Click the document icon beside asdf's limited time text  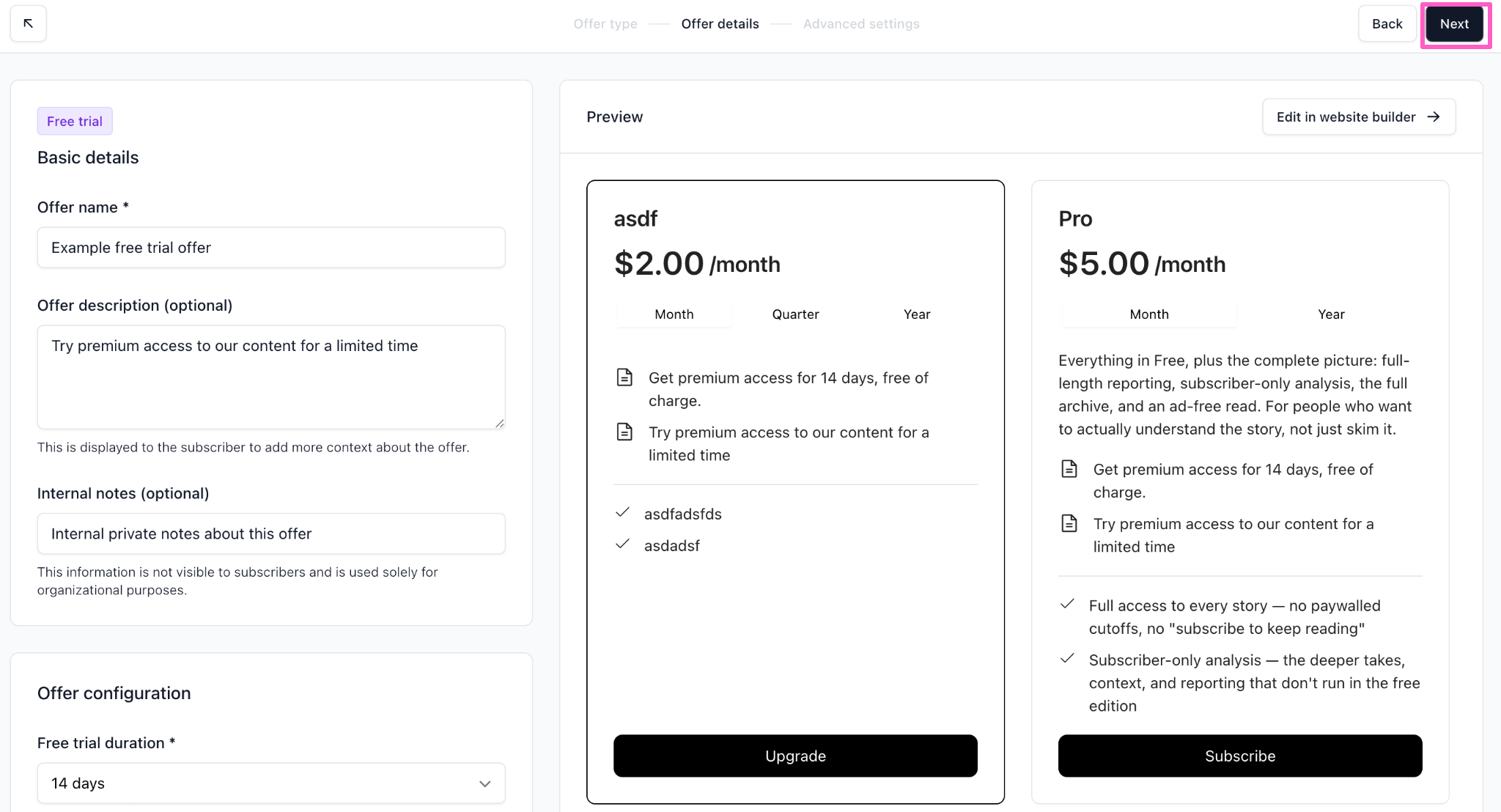pyautogui.click(x=624, y=432)
